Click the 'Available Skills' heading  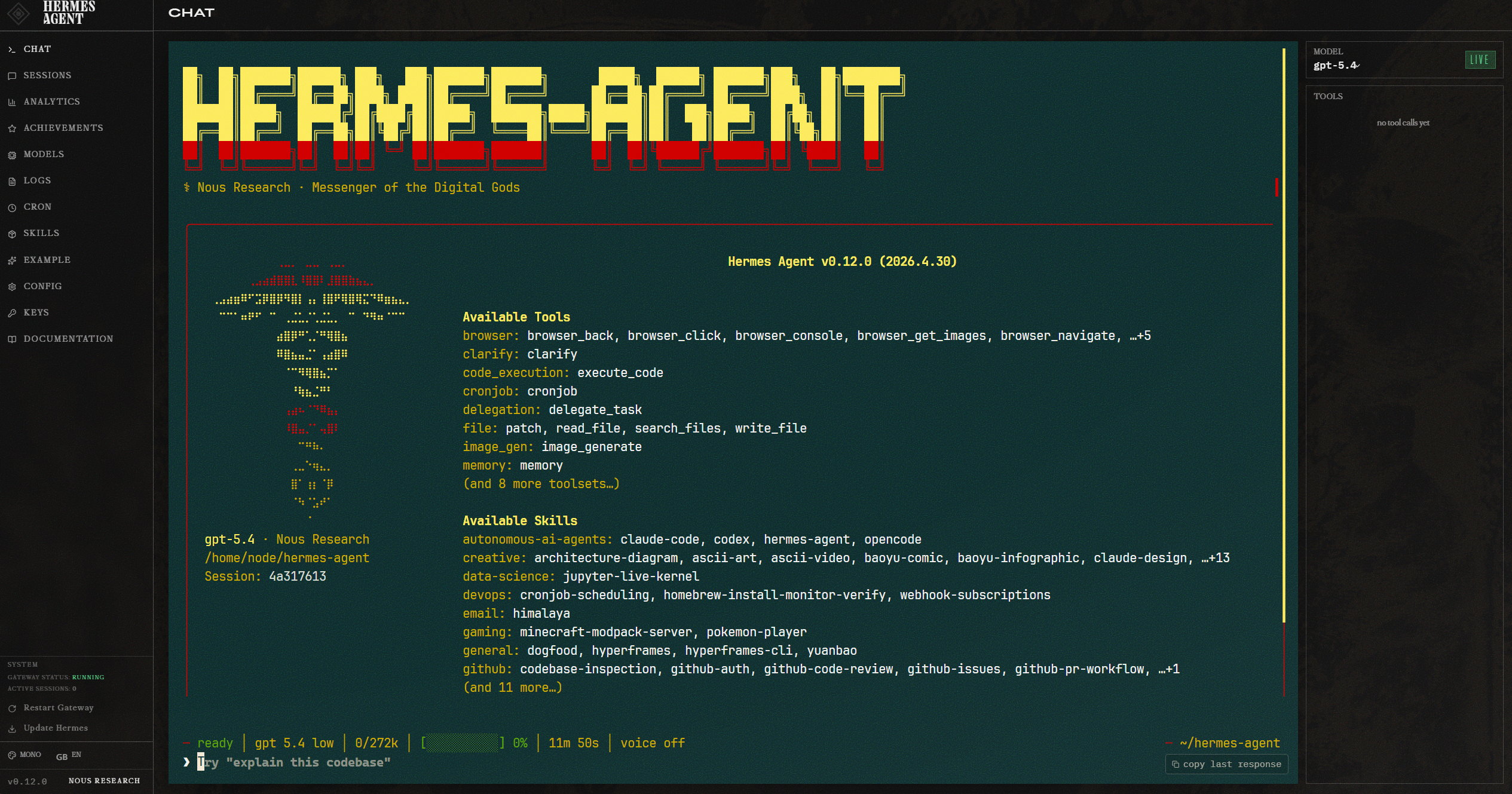pyautogui.click(x=520, y=521)
